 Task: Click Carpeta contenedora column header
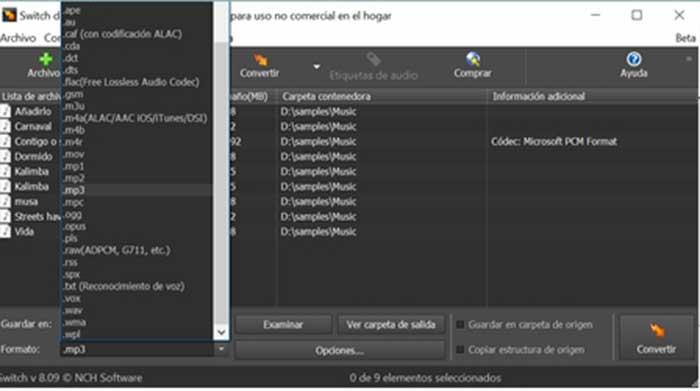click(x=382, y=96)
